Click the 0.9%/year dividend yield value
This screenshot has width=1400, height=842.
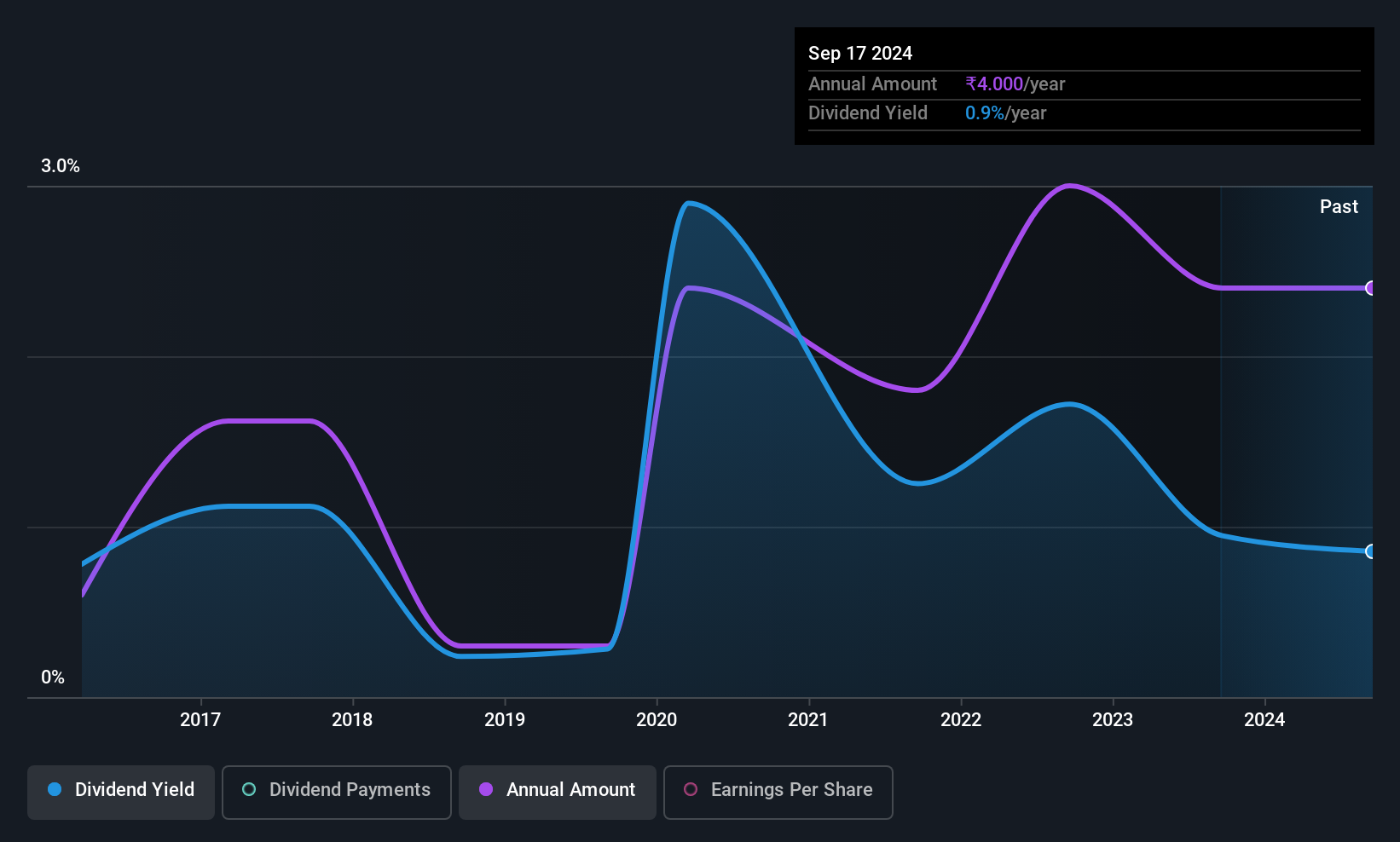coord(1005,113)
